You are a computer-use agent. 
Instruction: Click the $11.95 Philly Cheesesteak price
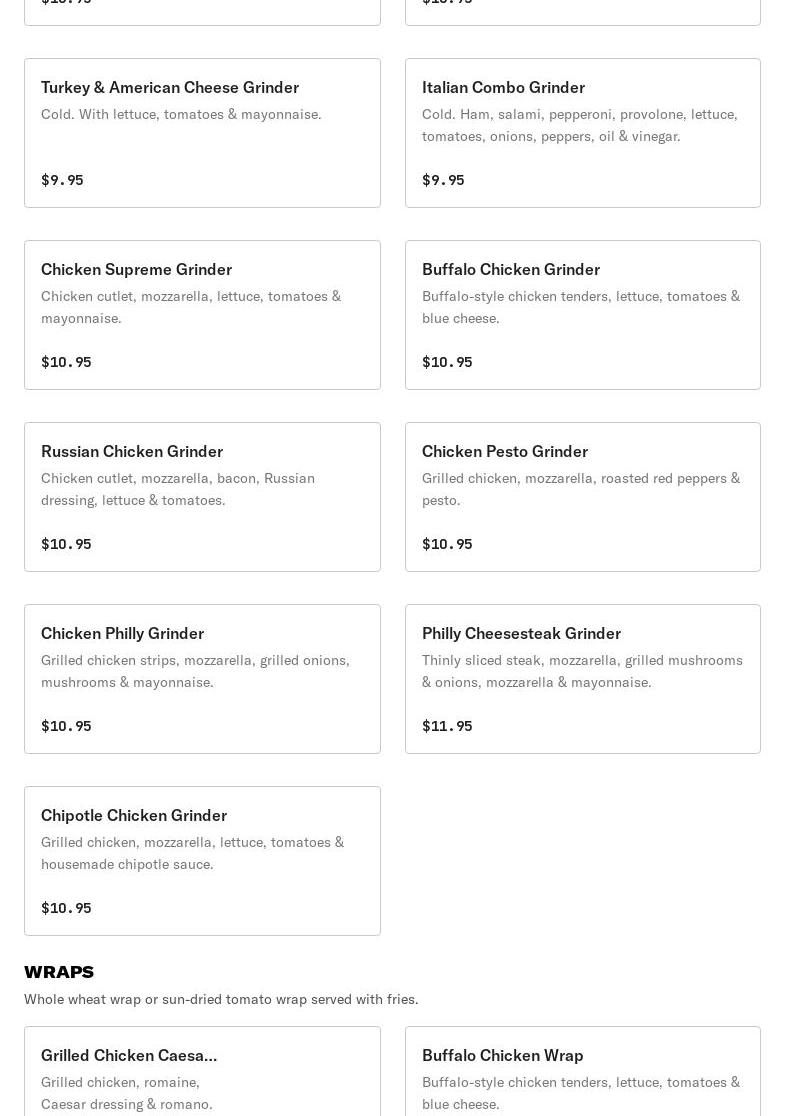click(x=447, y=726)
